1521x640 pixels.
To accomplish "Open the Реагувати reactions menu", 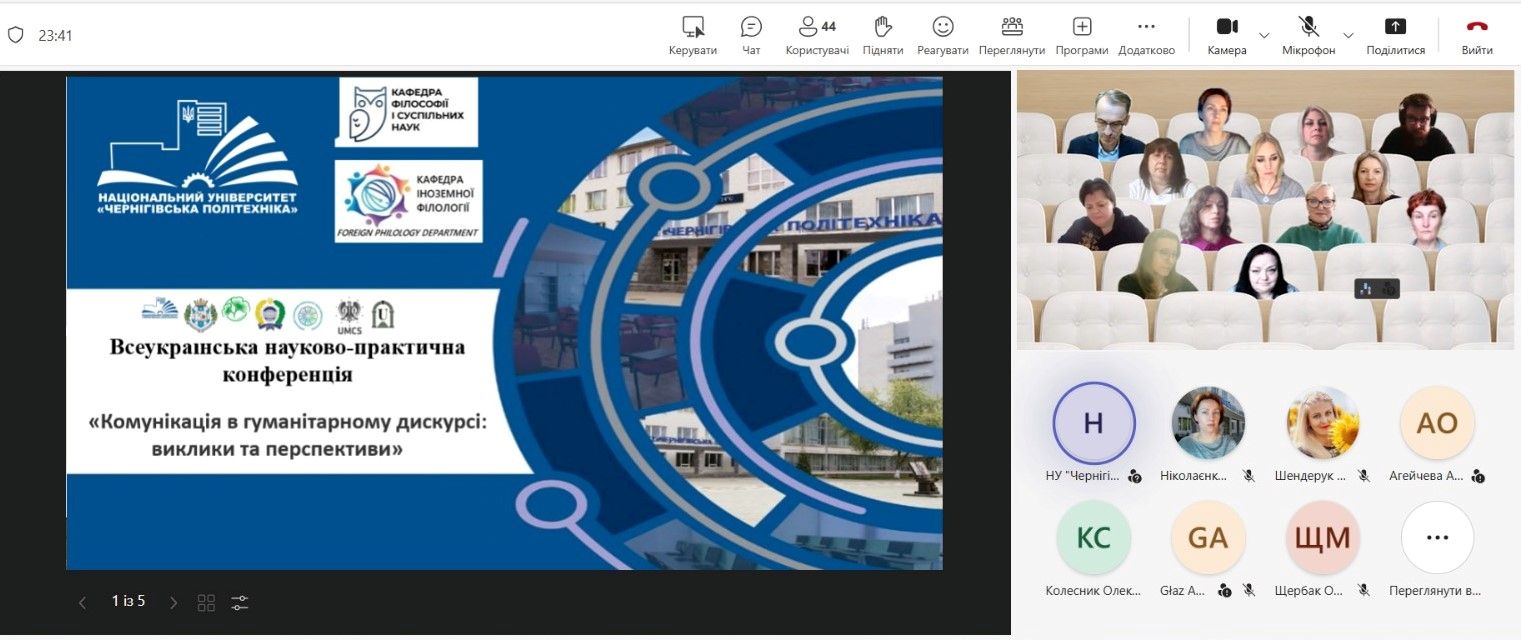I will point(943,35).
